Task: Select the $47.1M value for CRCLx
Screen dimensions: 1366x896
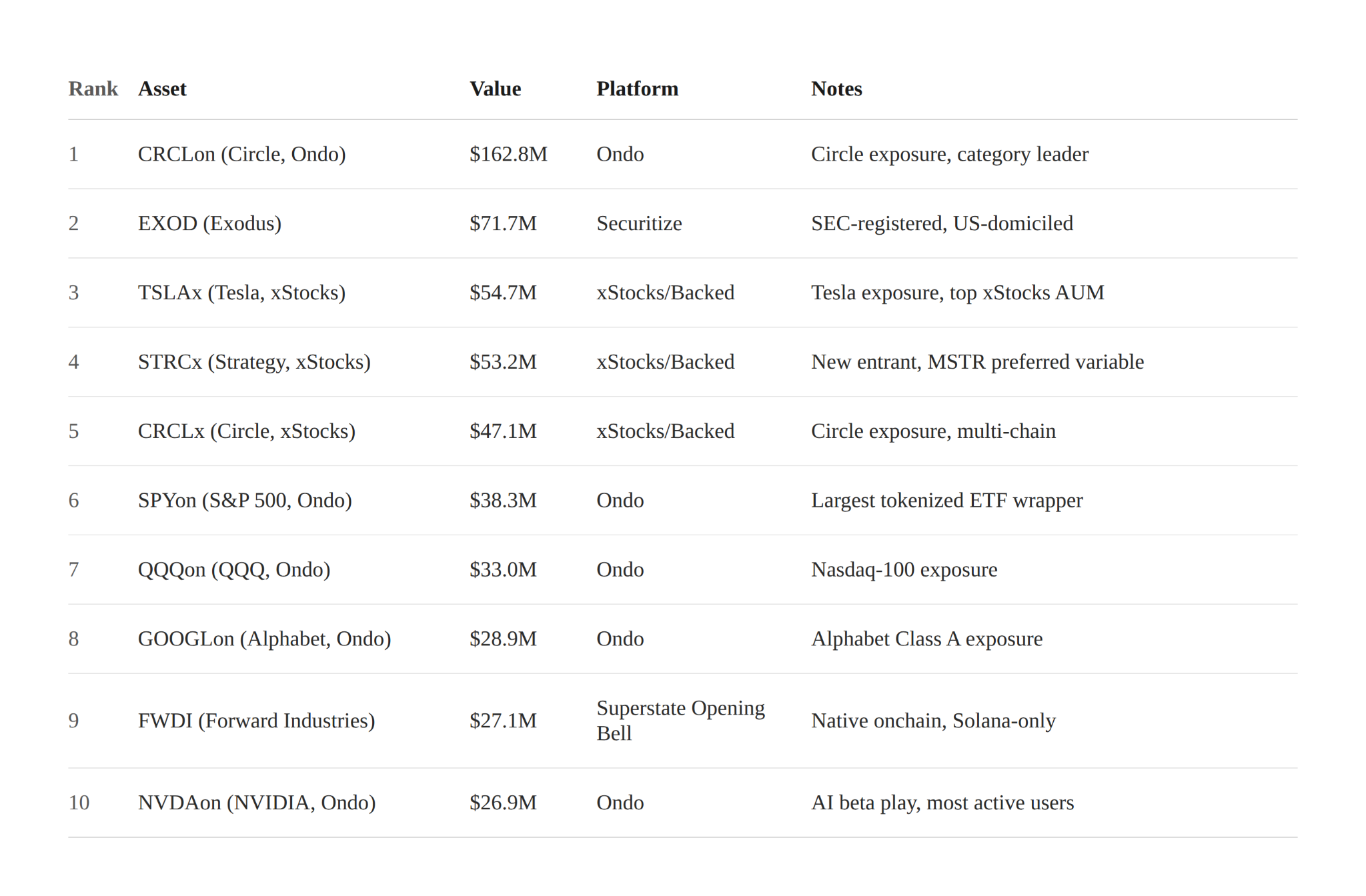Action: (503, 431)
